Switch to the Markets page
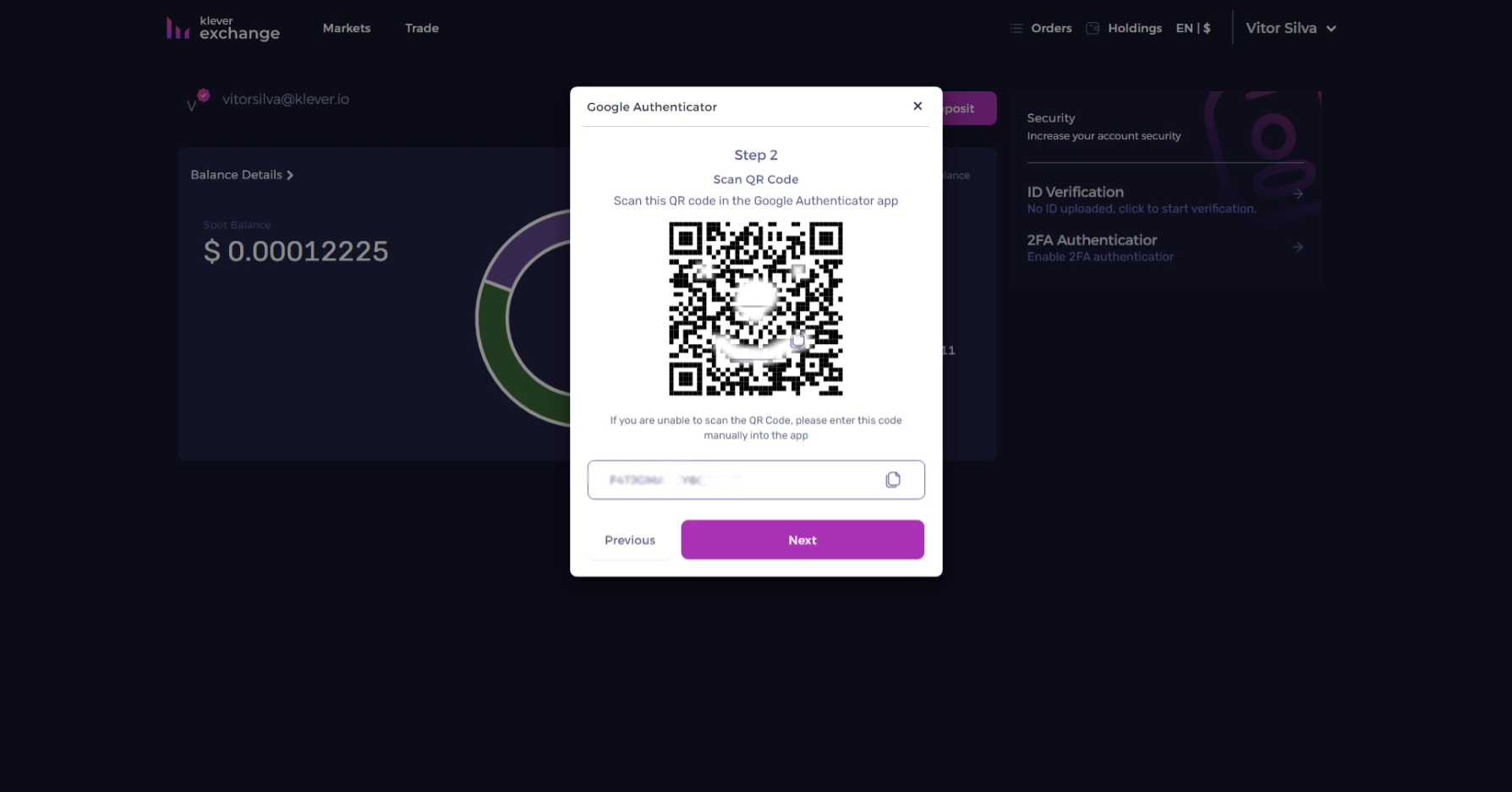The width and height of the screenshot is (1512, 792). tap(346, 28)
